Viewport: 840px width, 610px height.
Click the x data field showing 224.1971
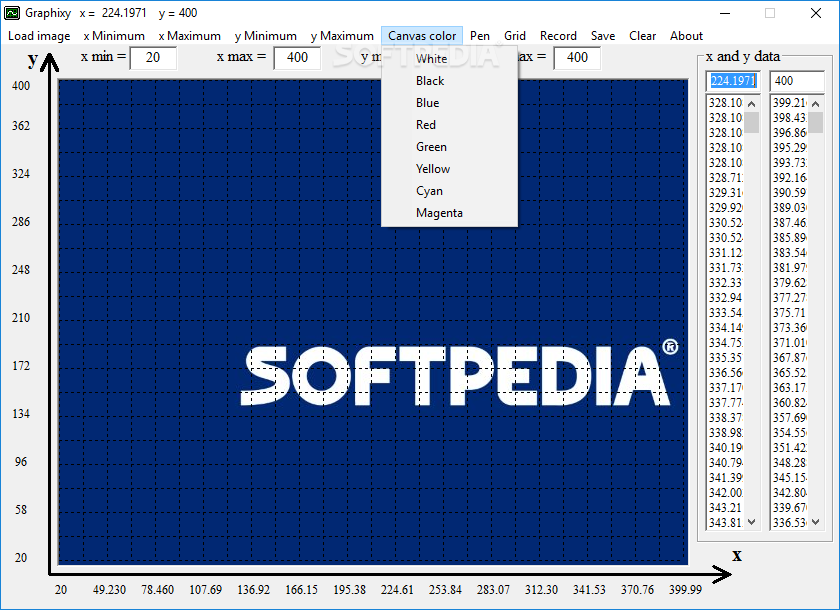[733, 81]
